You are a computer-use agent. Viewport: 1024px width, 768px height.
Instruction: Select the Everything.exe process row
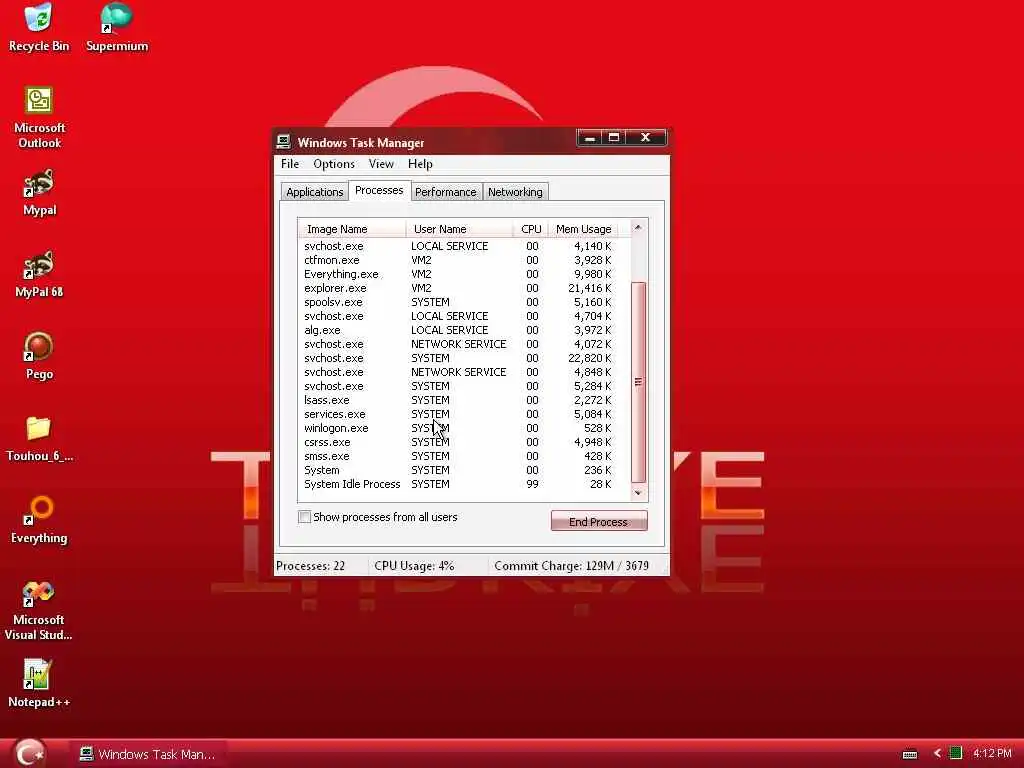(458, 274)
